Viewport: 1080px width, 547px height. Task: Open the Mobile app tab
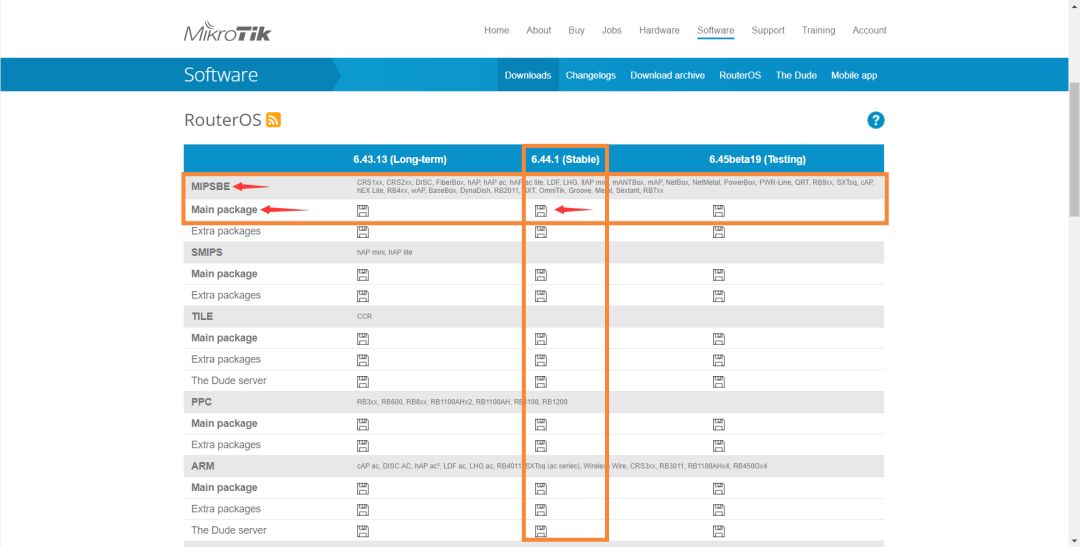[x=854, y=75]
